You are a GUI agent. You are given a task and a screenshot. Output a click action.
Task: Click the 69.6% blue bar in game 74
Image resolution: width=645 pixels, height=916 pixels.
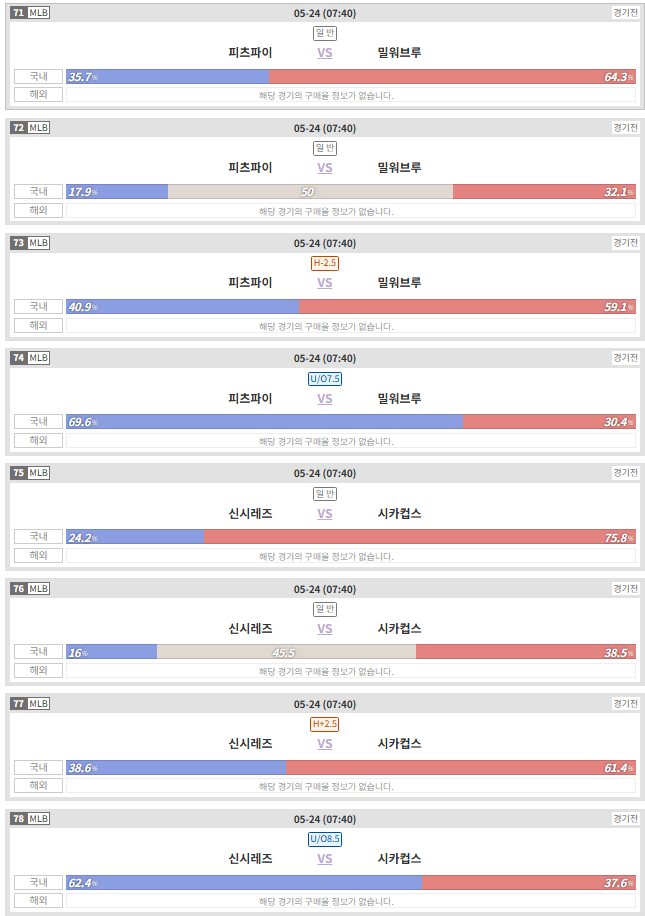pyautogui.click(x=265, y=422)
